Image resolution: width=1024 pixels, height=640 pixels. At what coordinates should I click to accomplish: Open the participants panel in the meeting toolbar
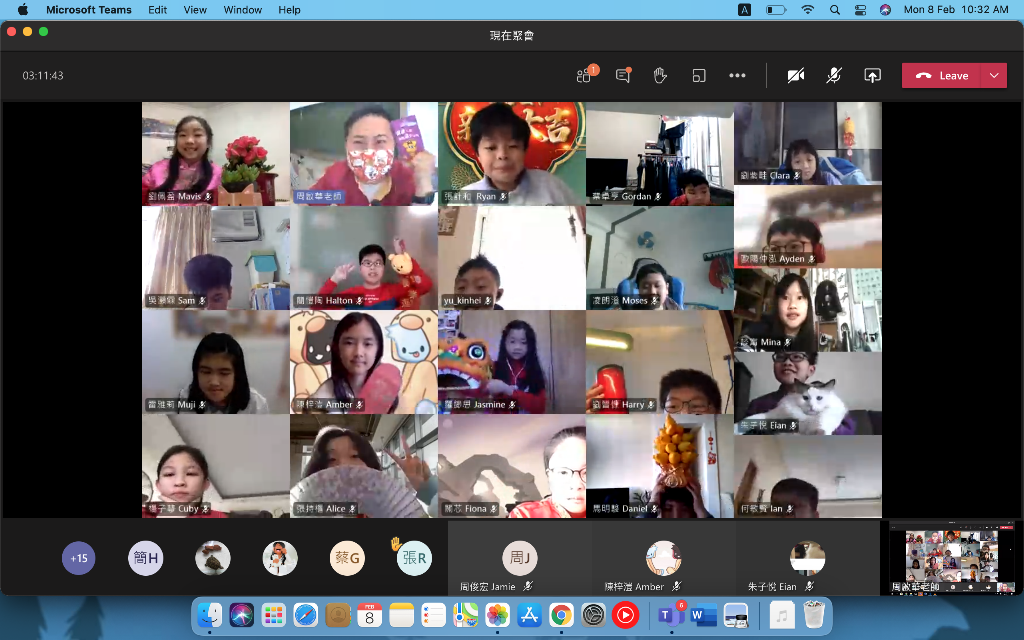[585, 75]
